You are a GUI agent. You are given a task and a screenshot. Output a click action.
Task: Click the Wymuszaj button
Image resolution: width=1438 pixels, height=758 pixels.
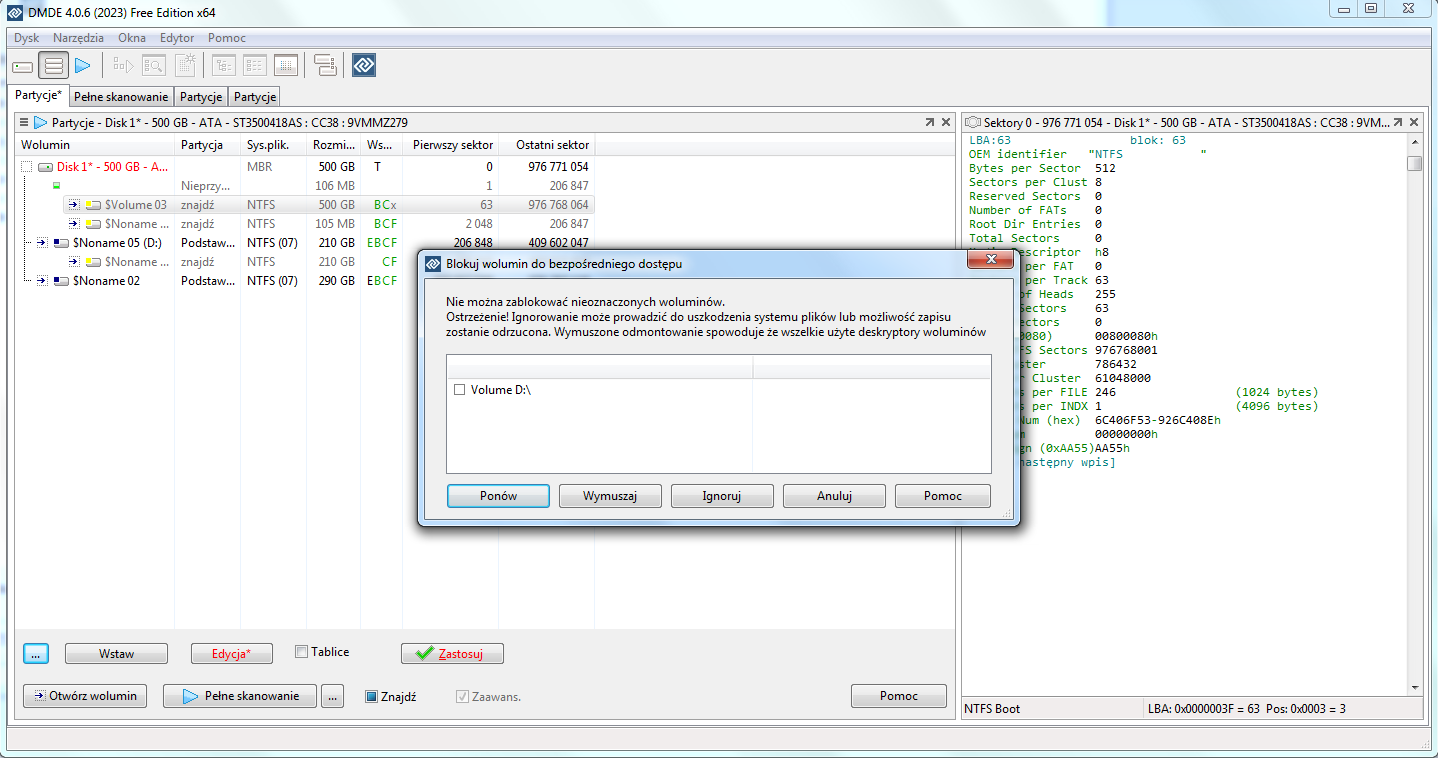[610, 496]
